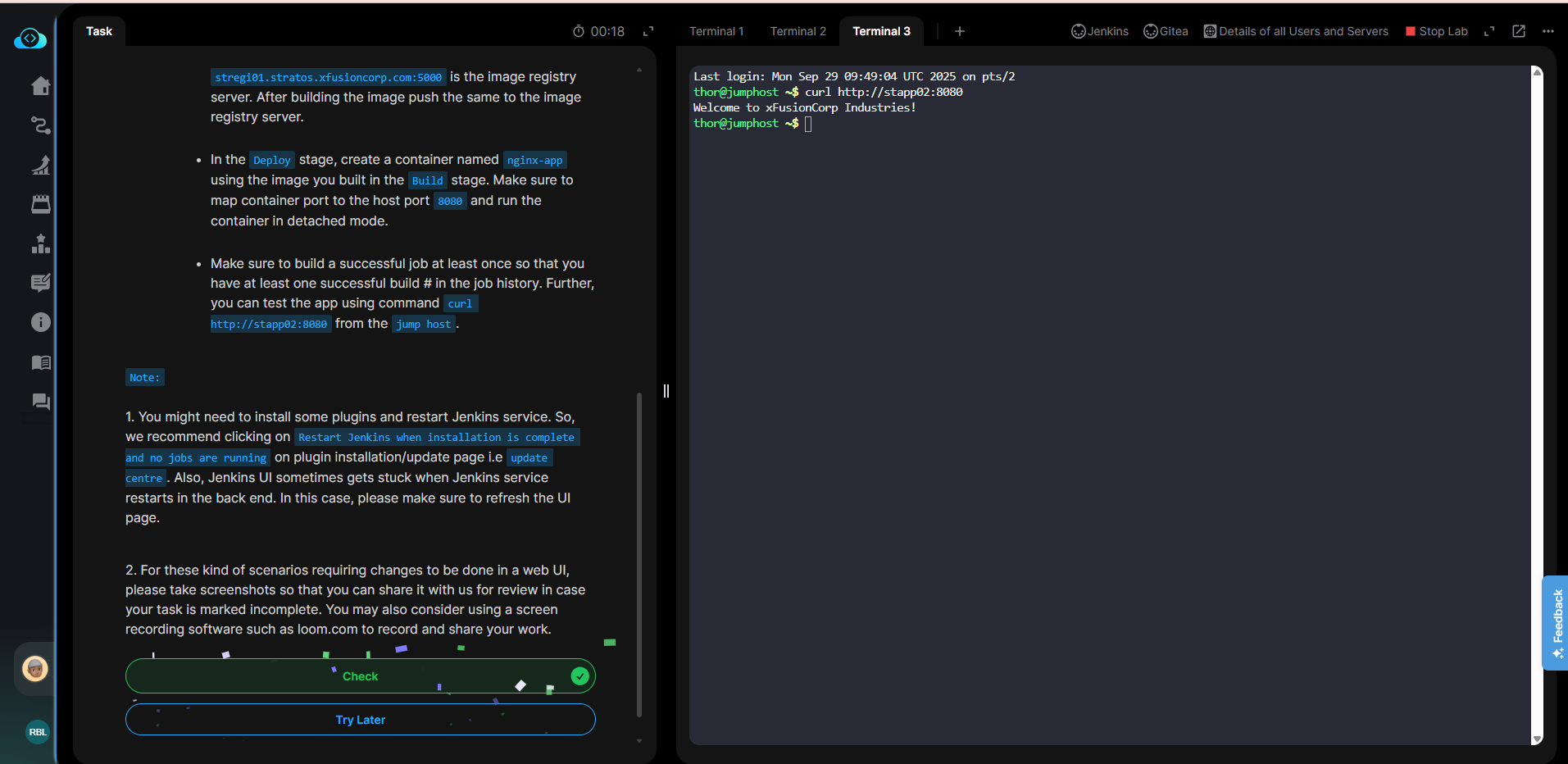
Task: Open the learning paths route icon
Action: (40, 125)
